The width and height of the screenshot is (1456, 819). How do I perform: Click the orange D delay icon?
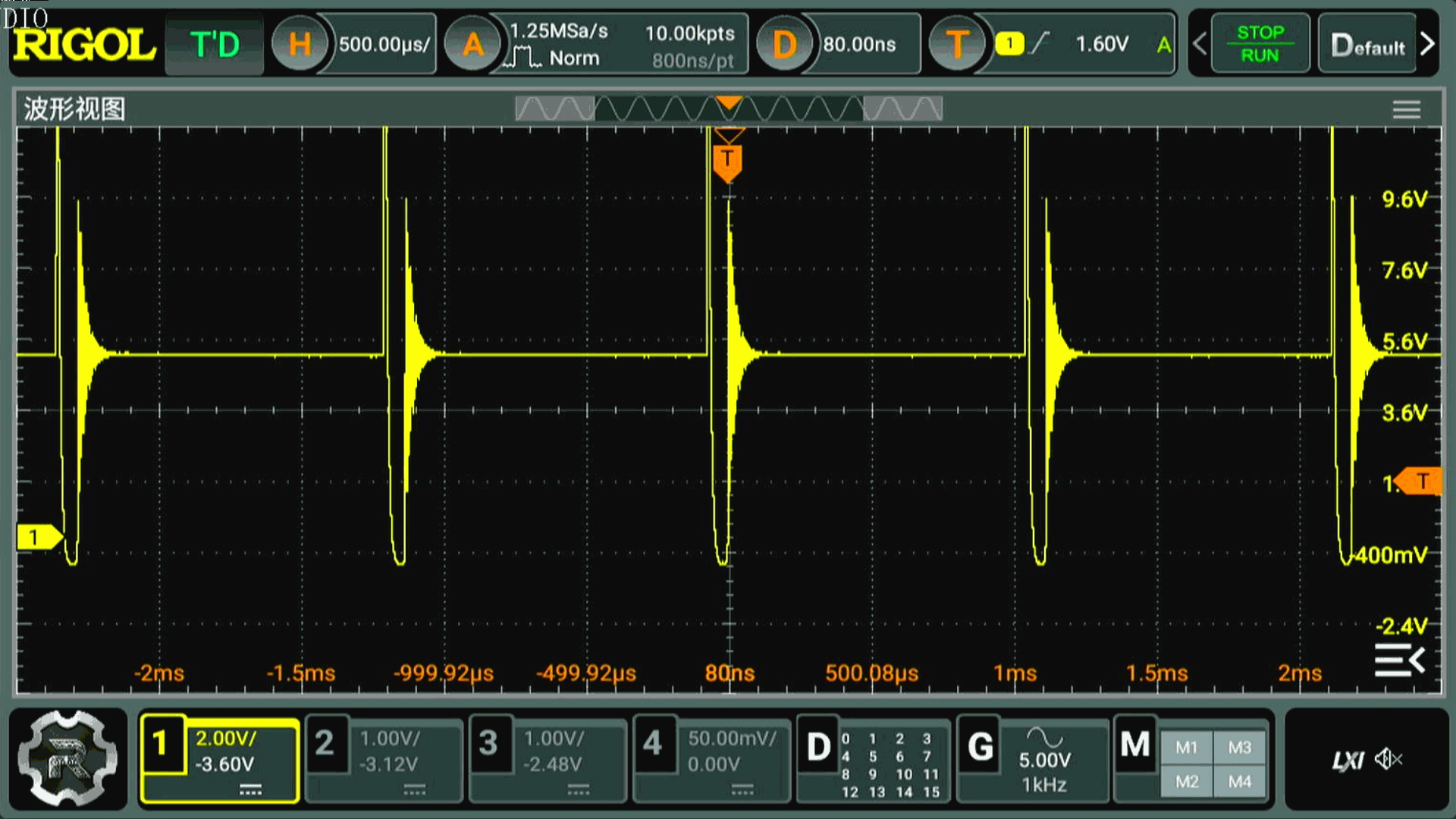[x=784, y=44]
